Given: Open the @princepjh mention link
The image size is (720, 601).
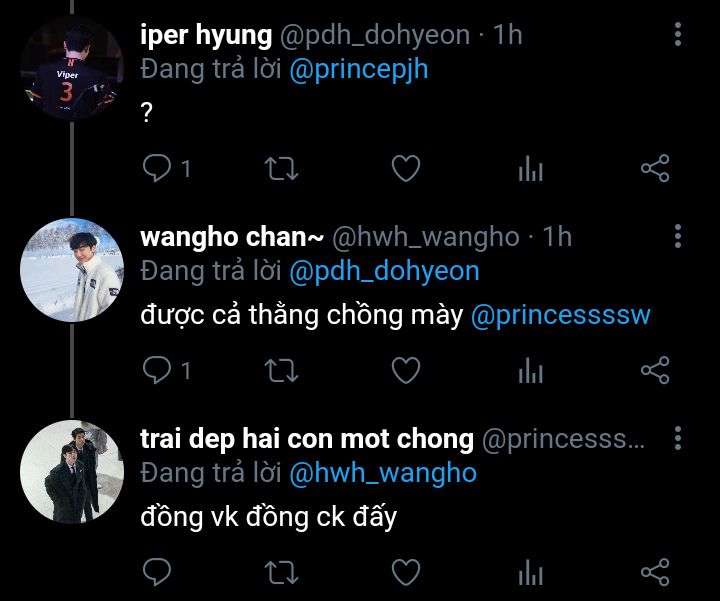Looking at the screenshot, I should click(359, 70).
